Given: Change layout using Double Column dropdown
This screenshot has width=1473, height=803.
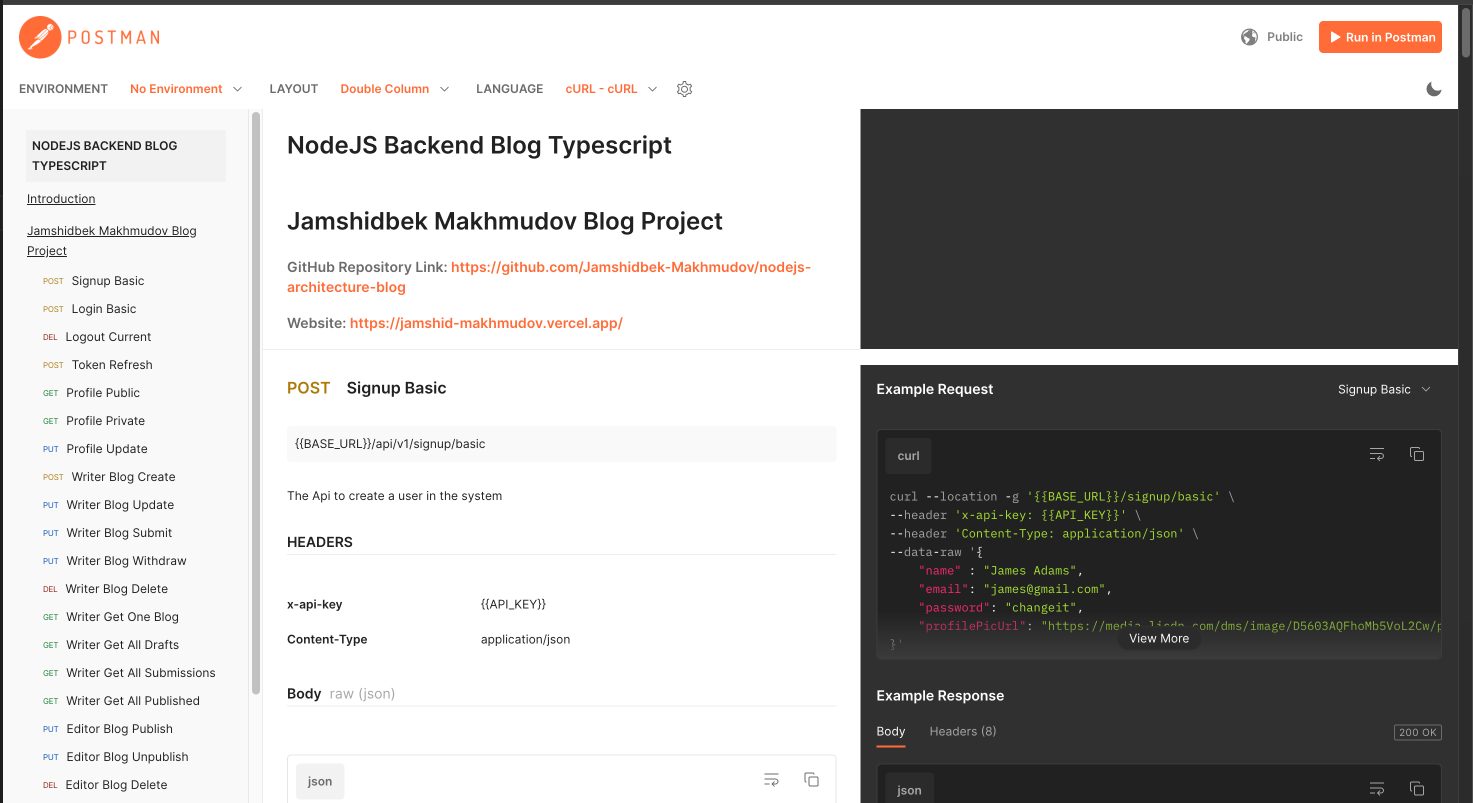Looking at the screenshot, I should click(x=394, y=89).
